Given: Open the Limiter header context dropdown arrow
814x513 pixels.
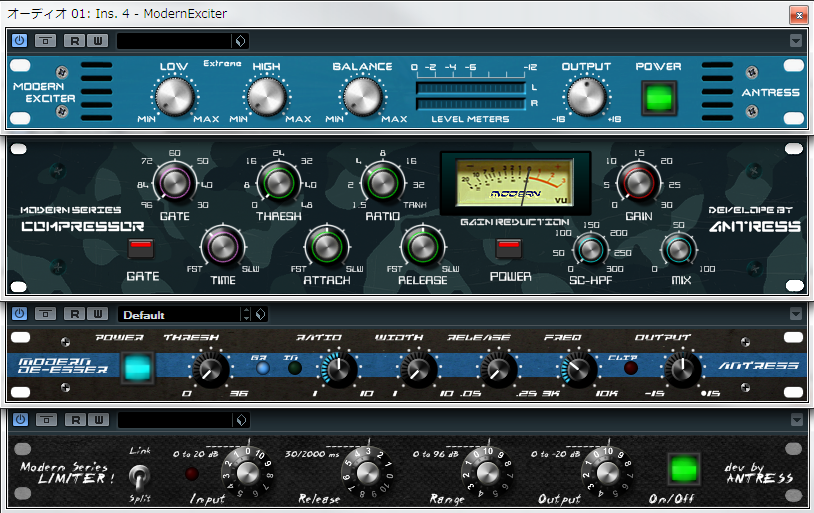Looking at the screenshot, I should [x=796, y=419].
